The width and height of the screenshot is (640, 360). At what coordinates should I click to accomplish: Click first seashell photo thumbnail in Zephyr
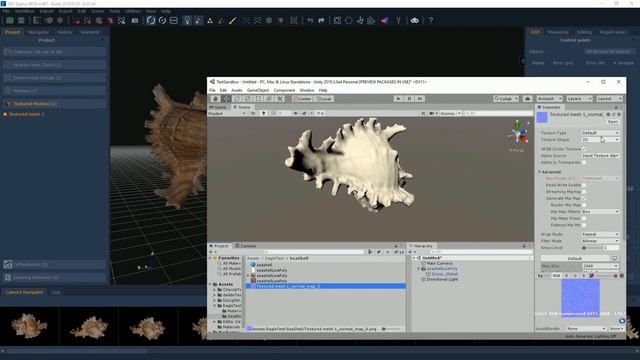29,326
